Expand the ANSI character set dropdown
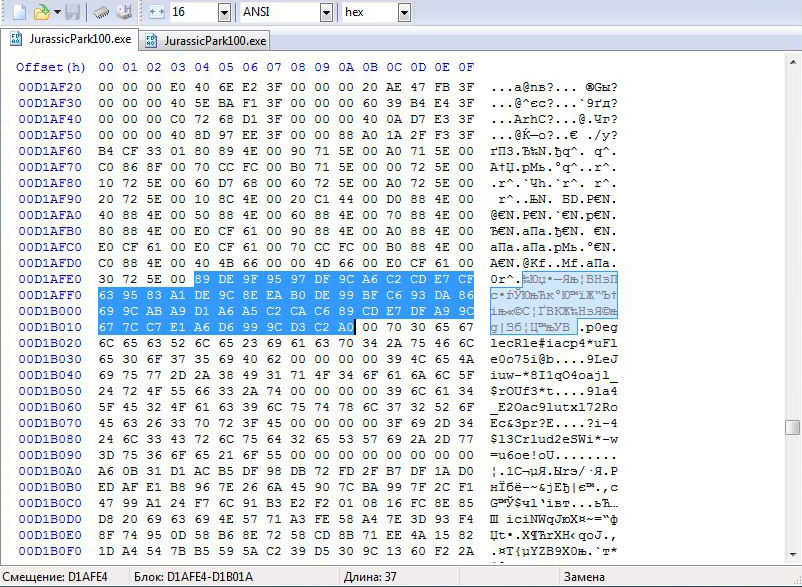The width and height of the screenshot is (802, 587). point(326,12)
